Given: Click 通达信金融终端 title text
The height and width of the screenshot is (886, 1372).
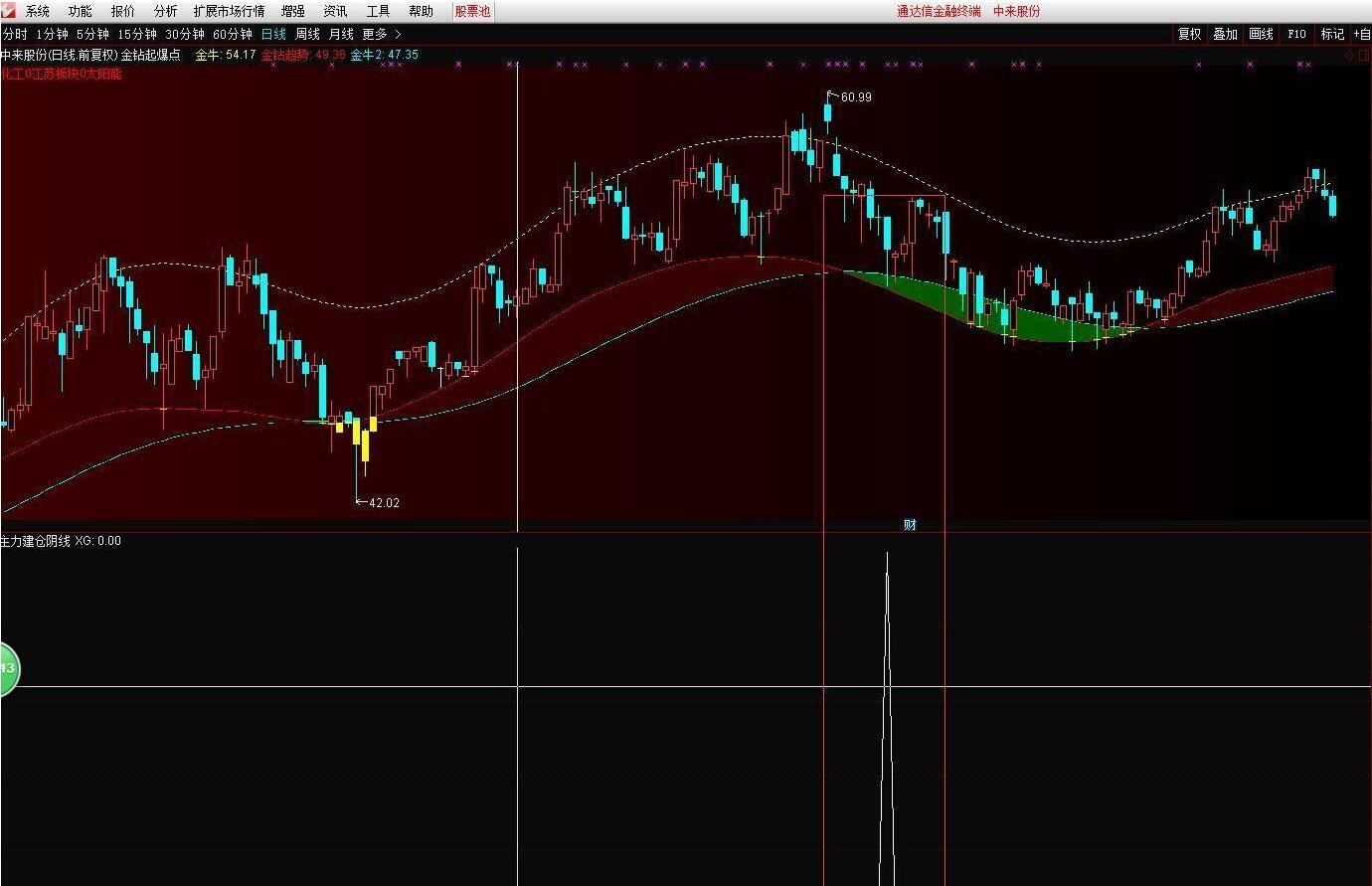Looking at the screenshot, I should click(x=939, y=11).
